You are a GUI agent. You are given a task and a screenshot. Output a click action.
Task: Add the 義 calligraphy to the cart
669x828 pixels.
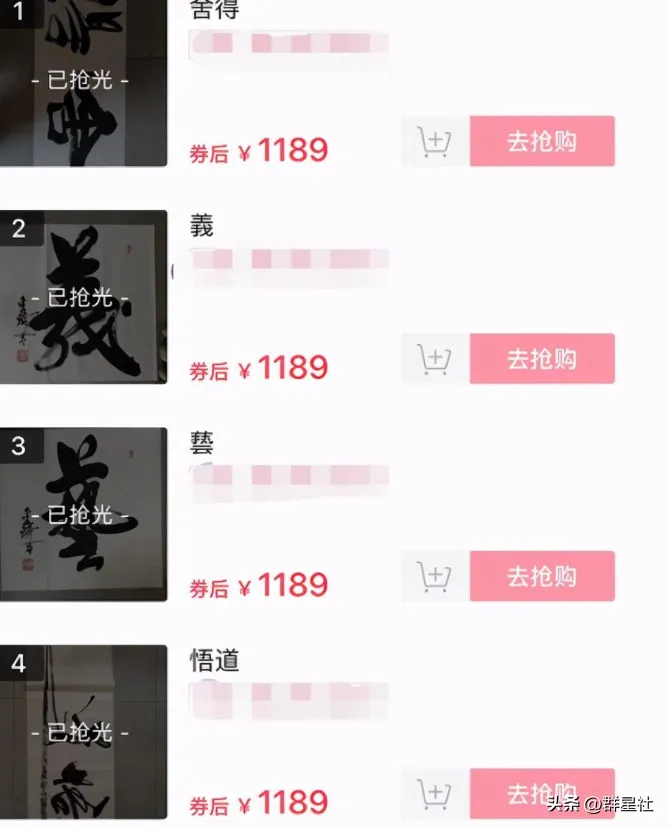click(x=436, y=359)
